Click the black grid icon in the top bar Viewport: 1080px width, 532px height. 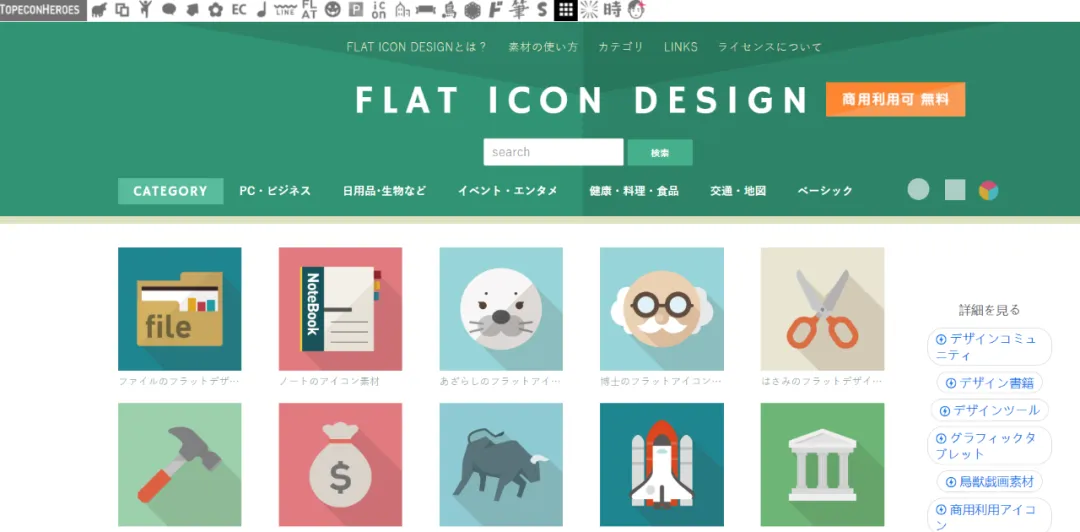[x=565, y=10]
